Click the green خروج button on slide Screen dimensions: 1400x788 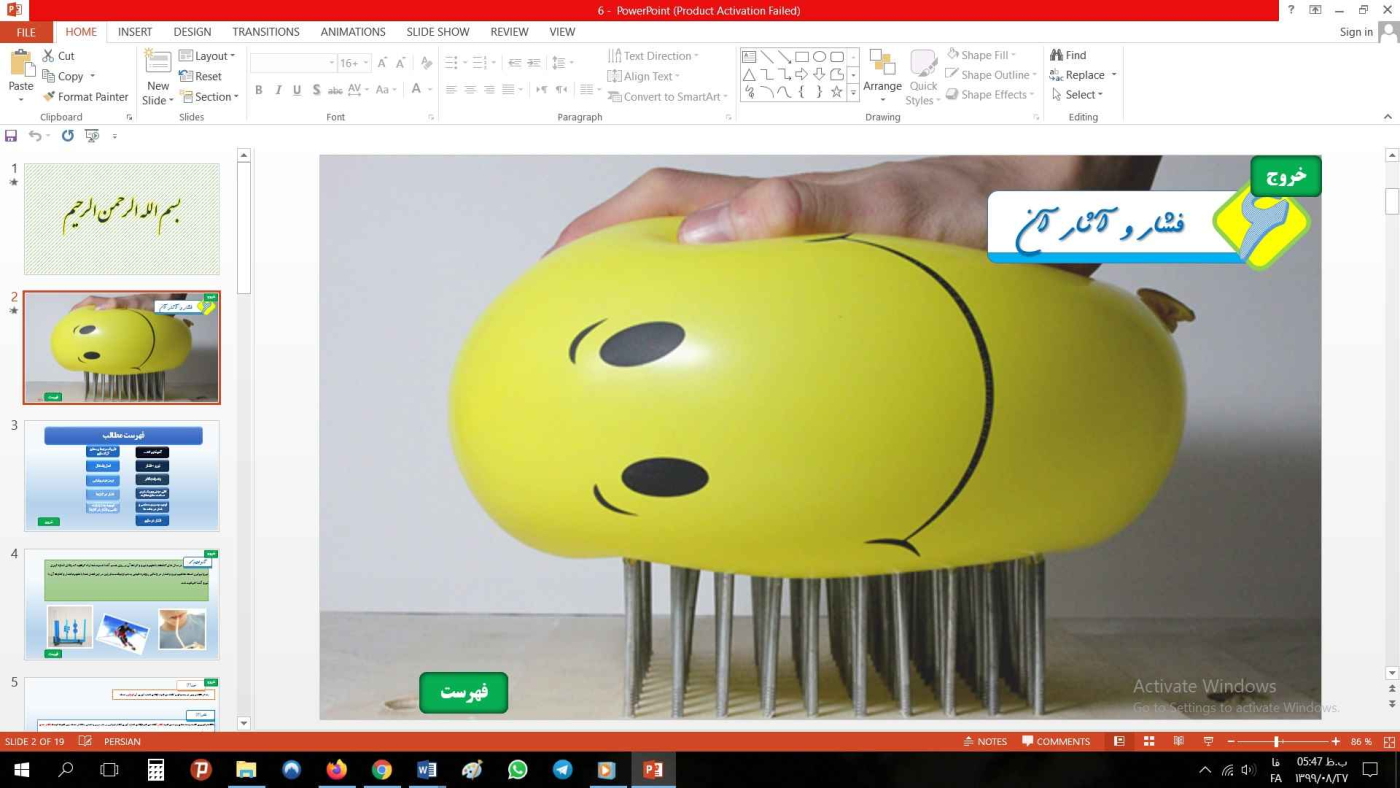click(1285, 176)
